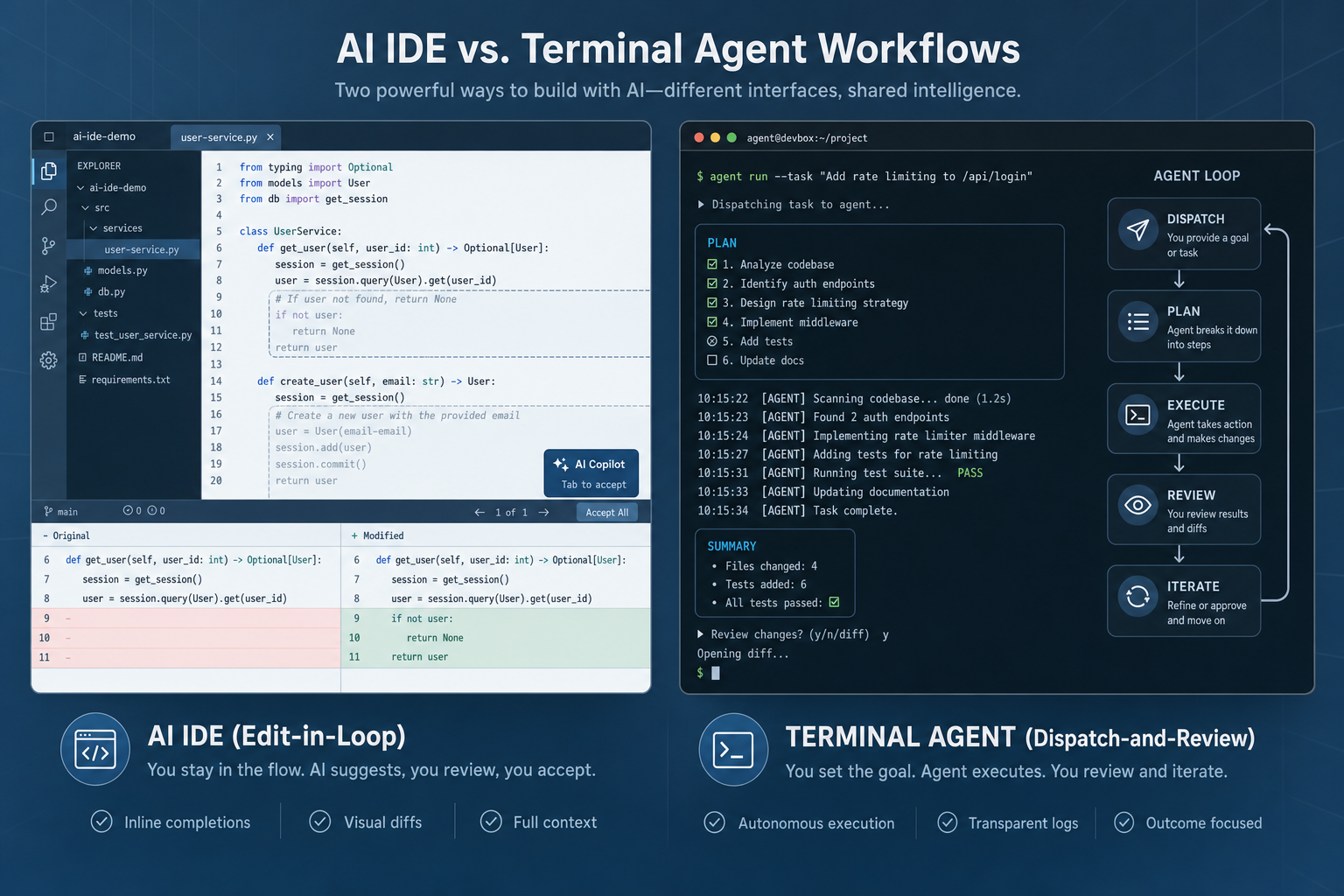Click the green terminal window dot

731,137
